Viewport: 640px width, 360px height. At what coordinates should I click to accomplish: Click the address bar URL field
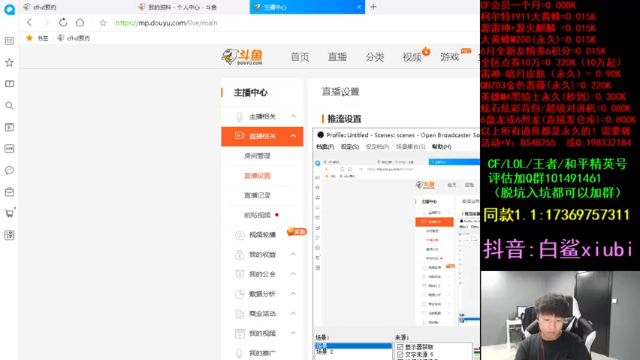166,23
